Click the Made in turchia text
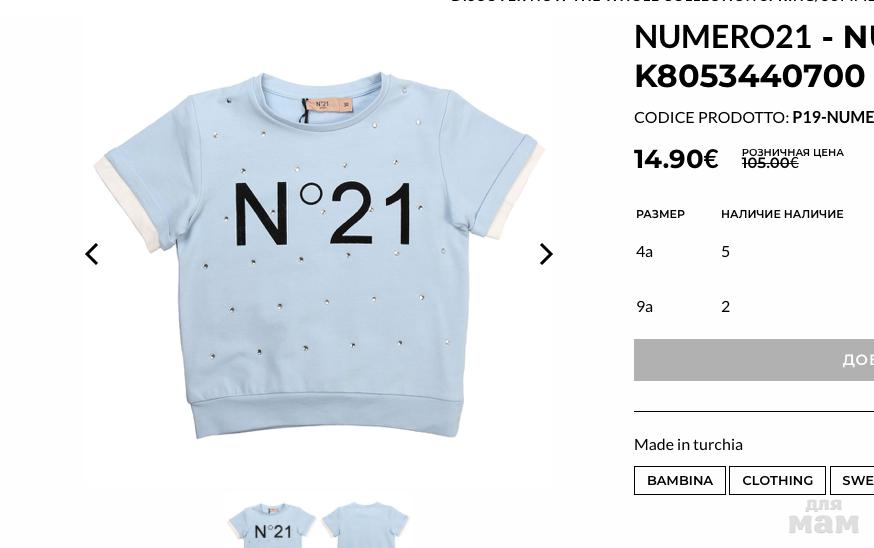The width and height of the screenshot is (874, 548). tap(688, 445)
